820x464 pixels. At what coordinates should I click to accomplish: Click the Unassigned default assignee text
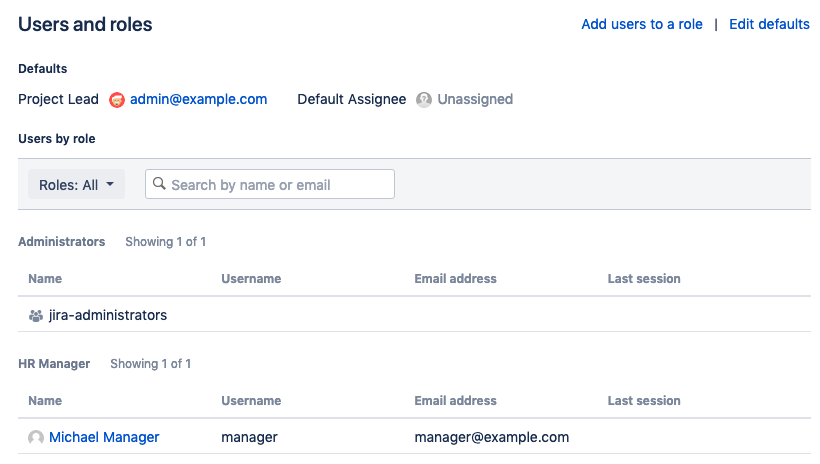point(475,99)
